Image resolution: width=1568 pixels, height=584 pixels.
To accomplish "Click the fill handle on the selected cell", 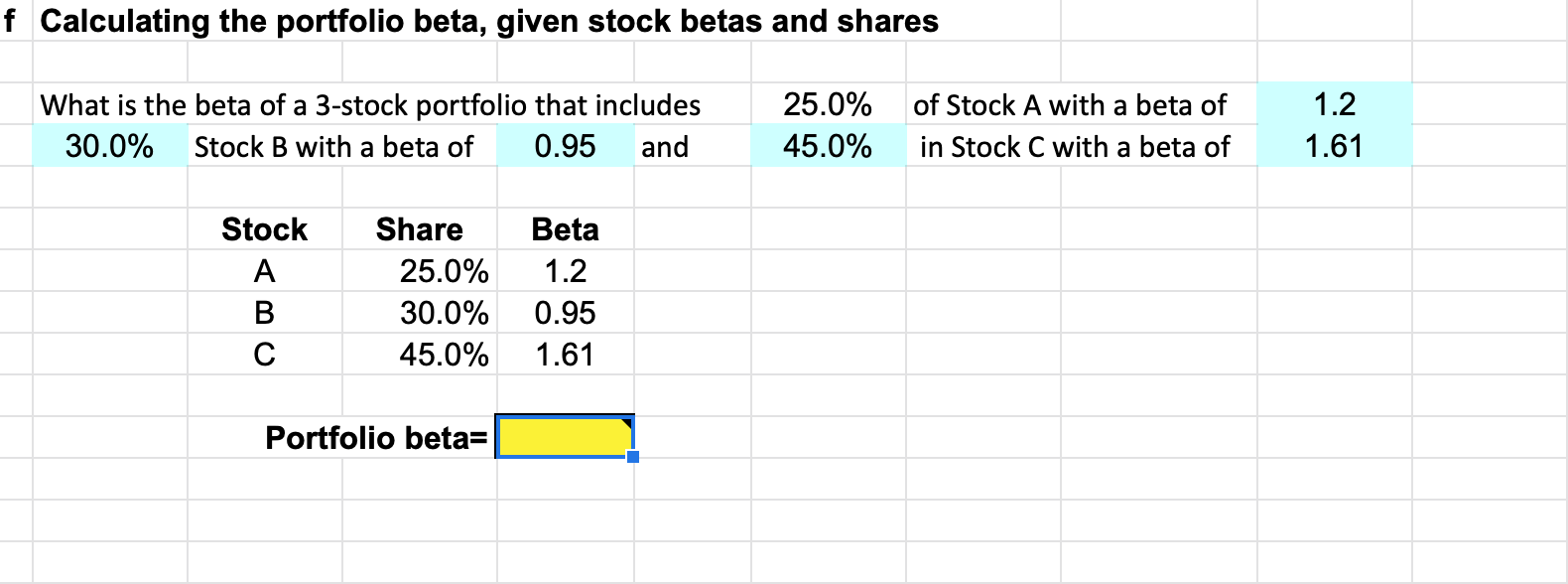I will [632, 455].
